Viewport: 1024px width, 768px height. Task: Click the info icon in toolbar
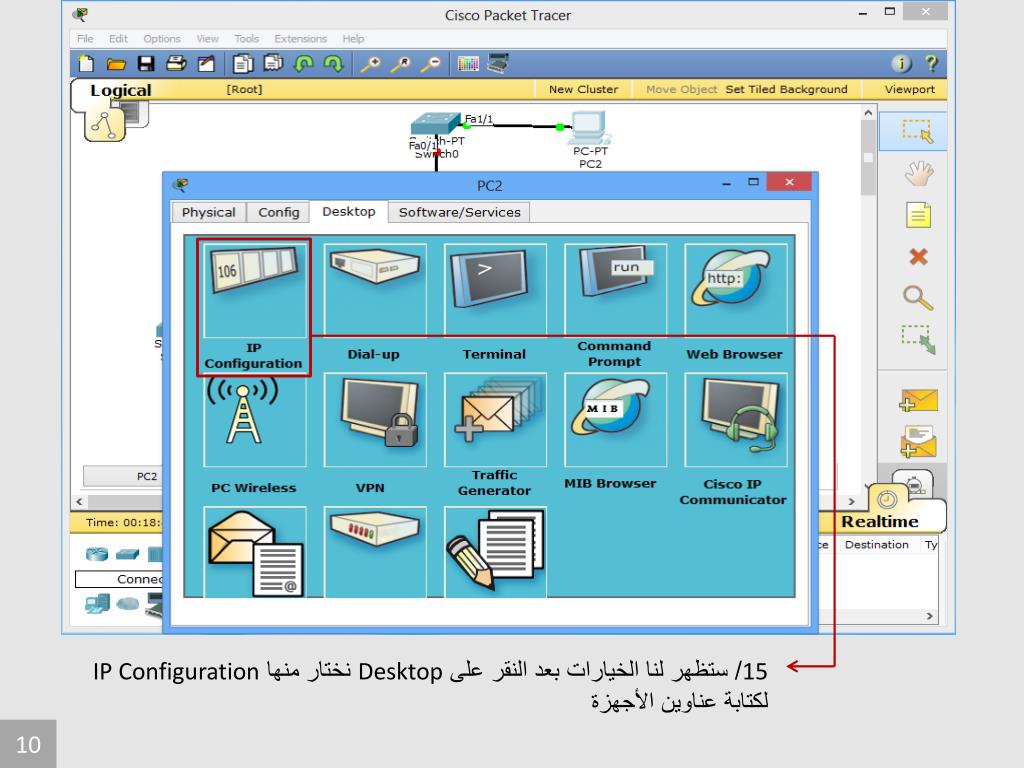pyautogui.click(x=901, y=63)
